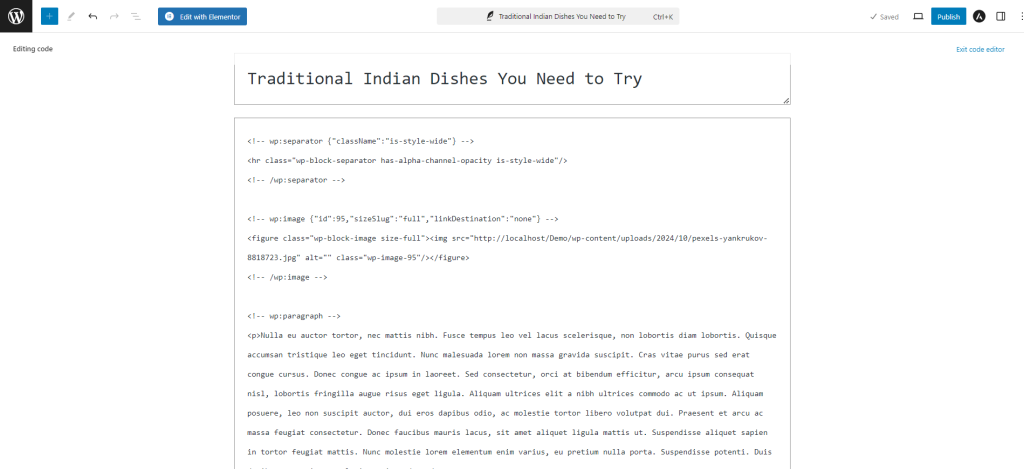
Task: Open the block inserter plus button
Action: pos(50,16)
